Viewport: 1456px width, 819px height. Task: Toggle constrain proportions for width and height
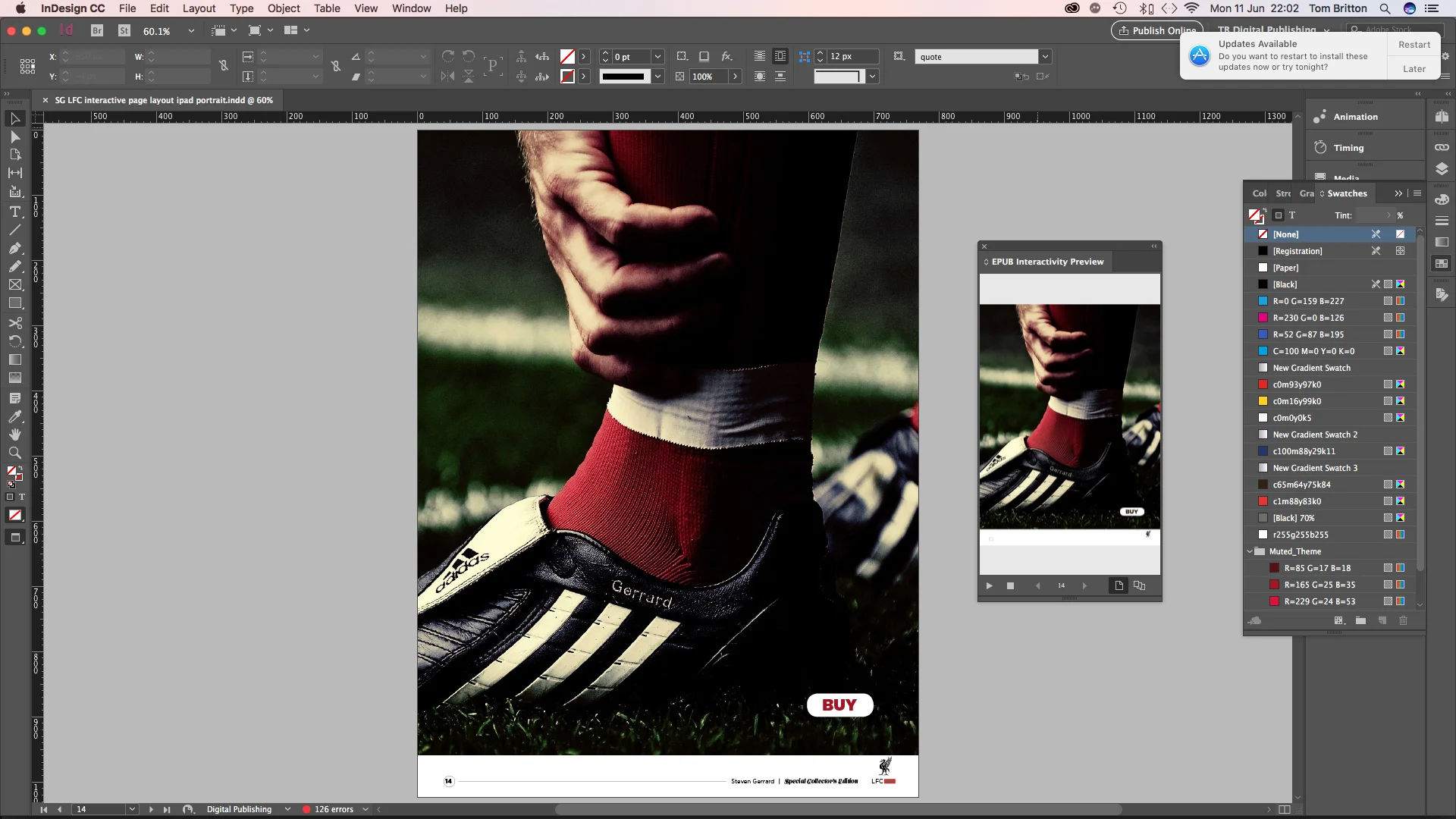224,66
